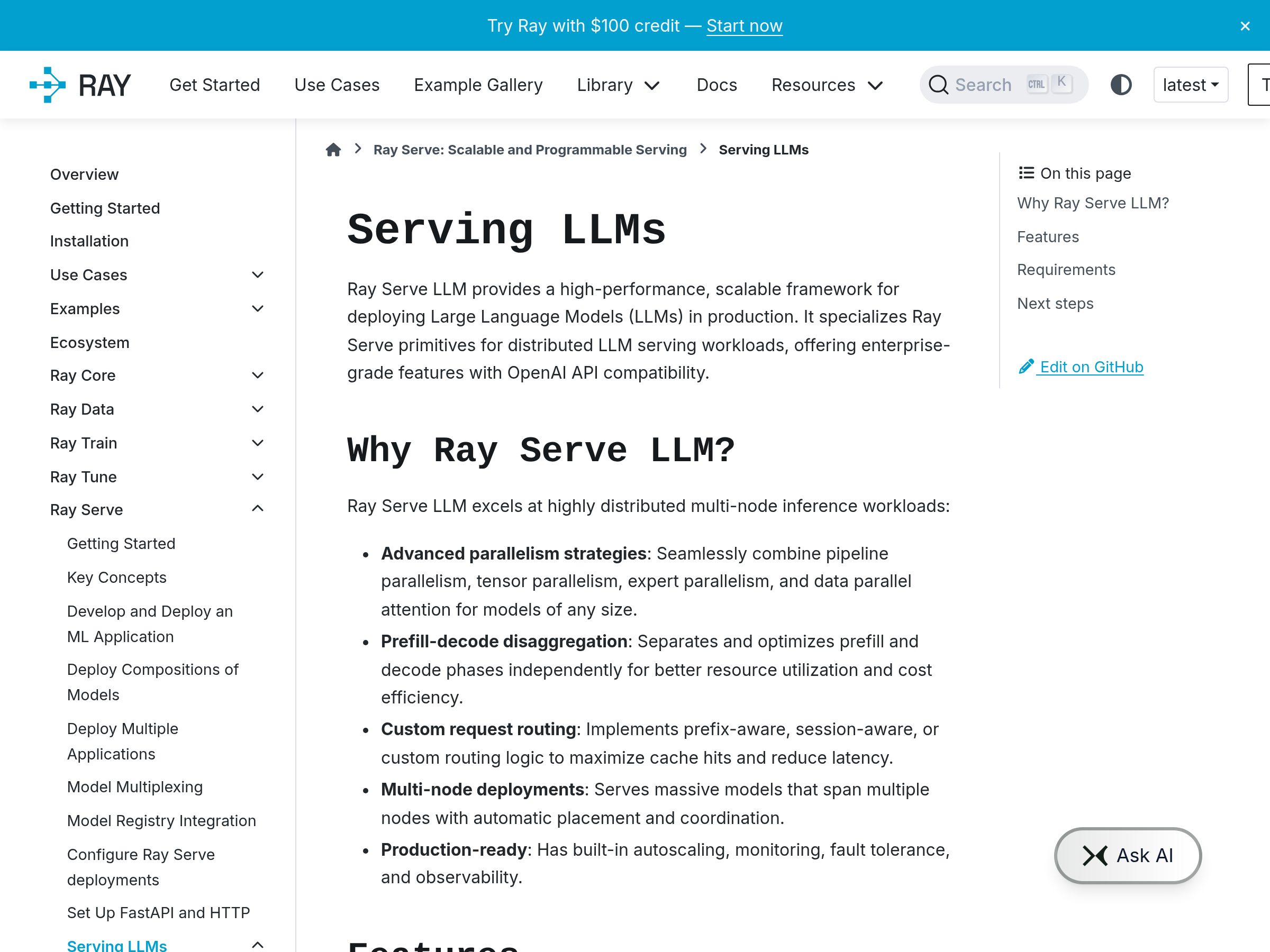Open Develop and Deploy an ML Application

pos(150,624)
